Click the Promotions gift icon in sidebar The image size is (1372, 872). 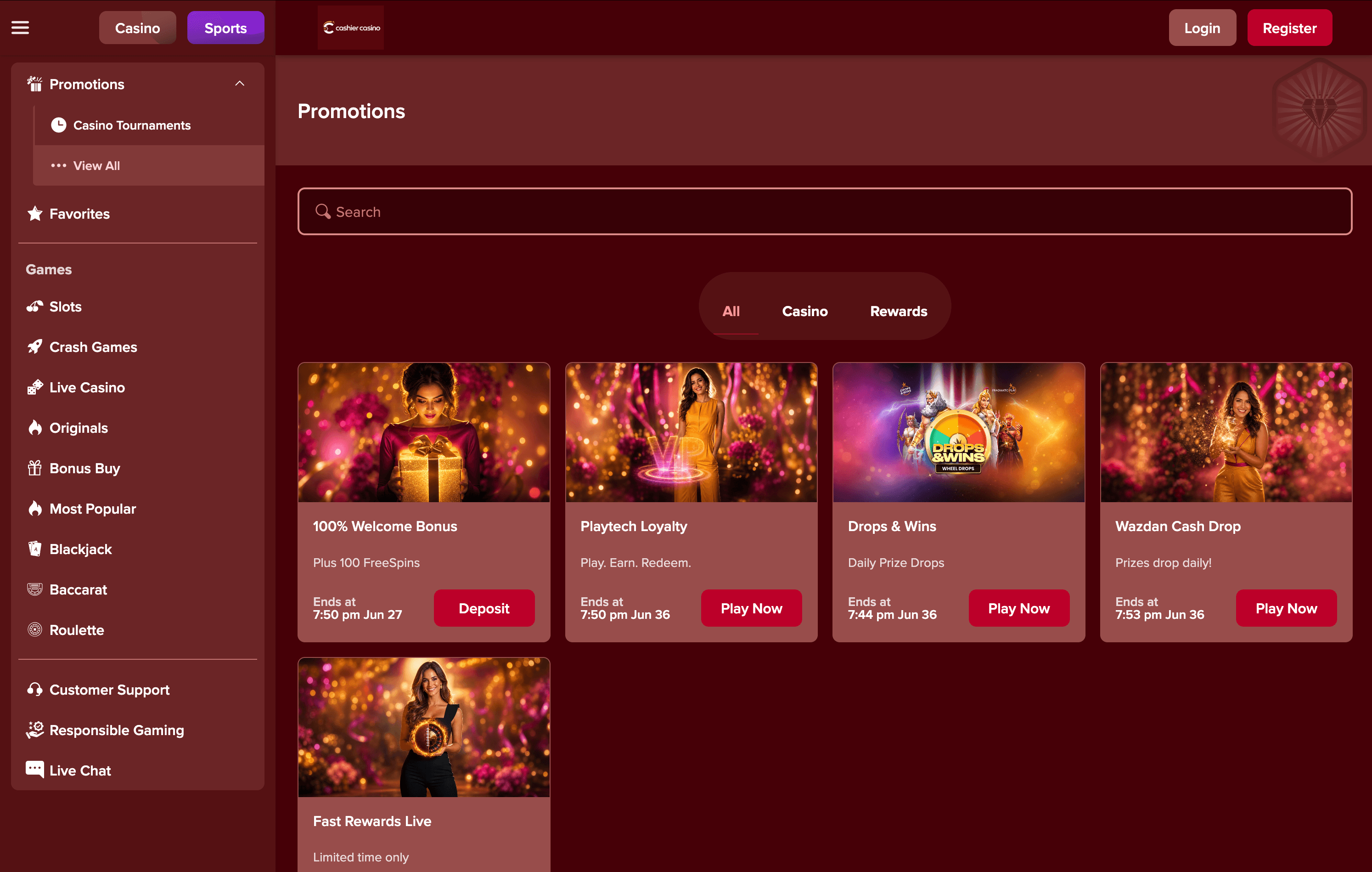point(35,84)
